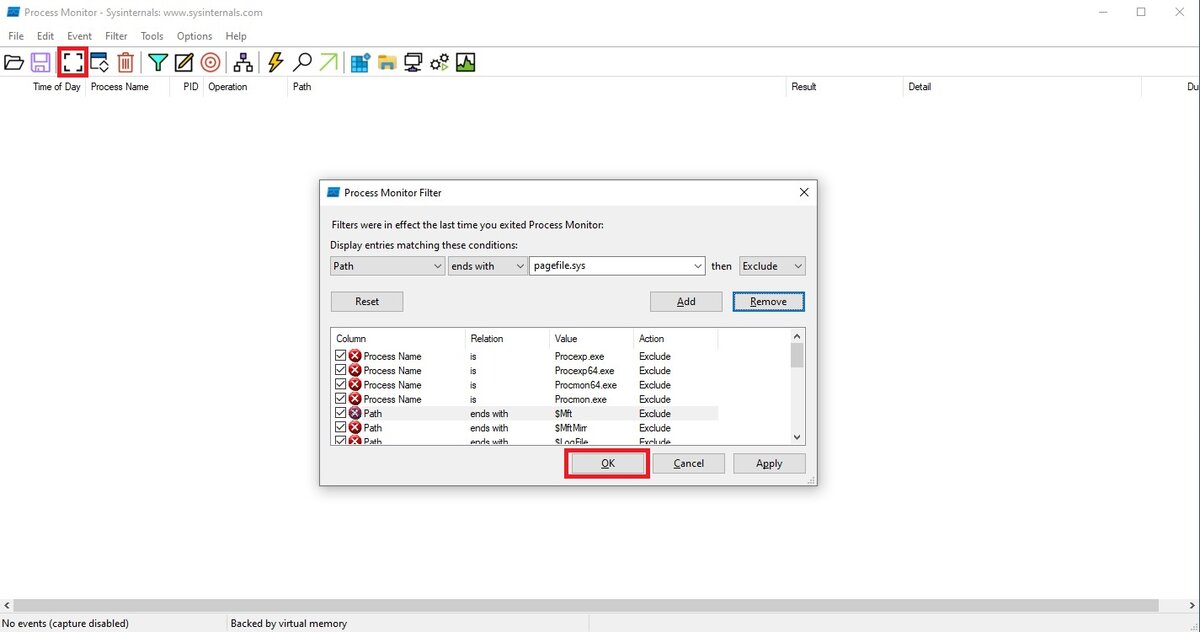This screenshot has width=1200, height=632.
Task: Expand the Exclude action dropdown
Action: point(797,266)
